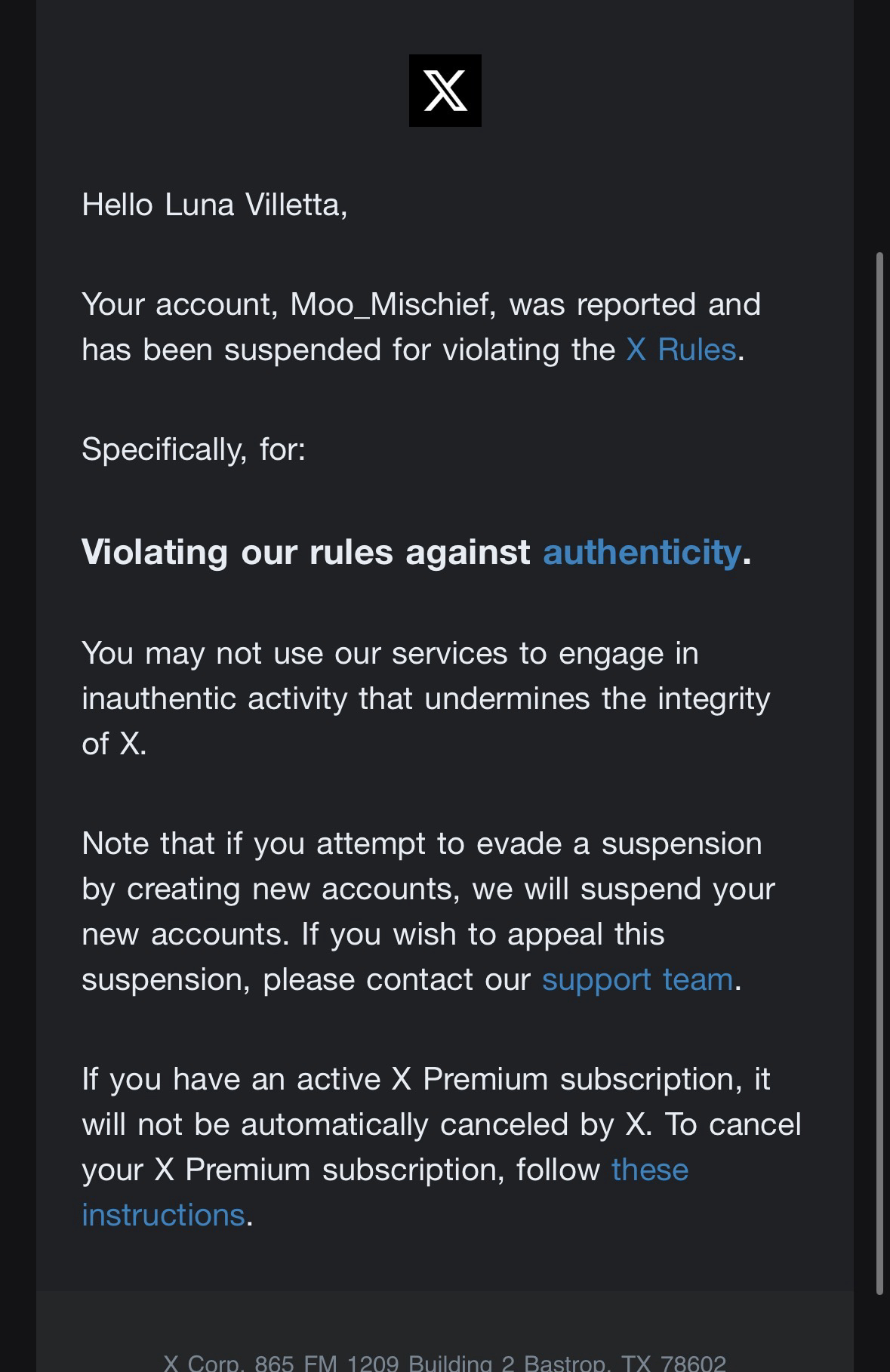Click the "Bastrop, TX 78602" footer text
Screen dimensions: 890x1372
[625, 1363]
